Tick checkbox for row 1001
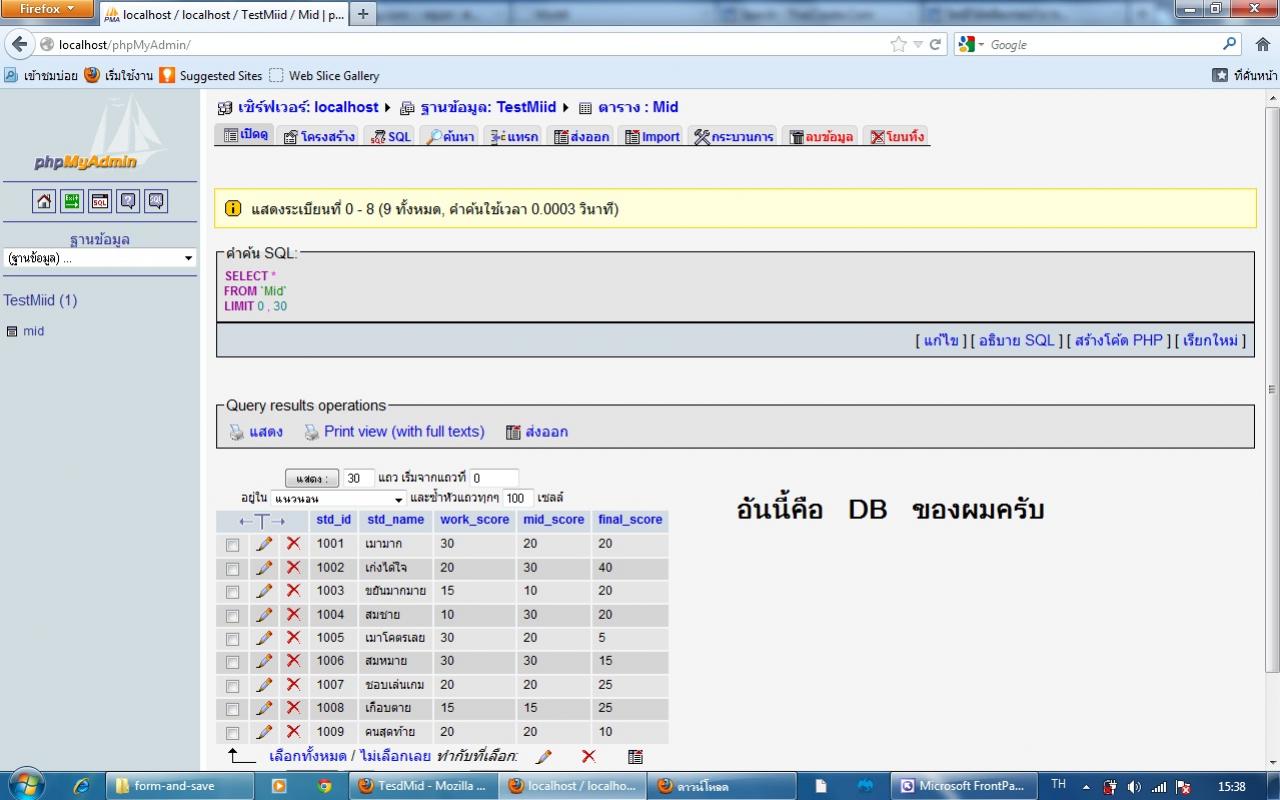1280x800 pixels. coord(233,545)
